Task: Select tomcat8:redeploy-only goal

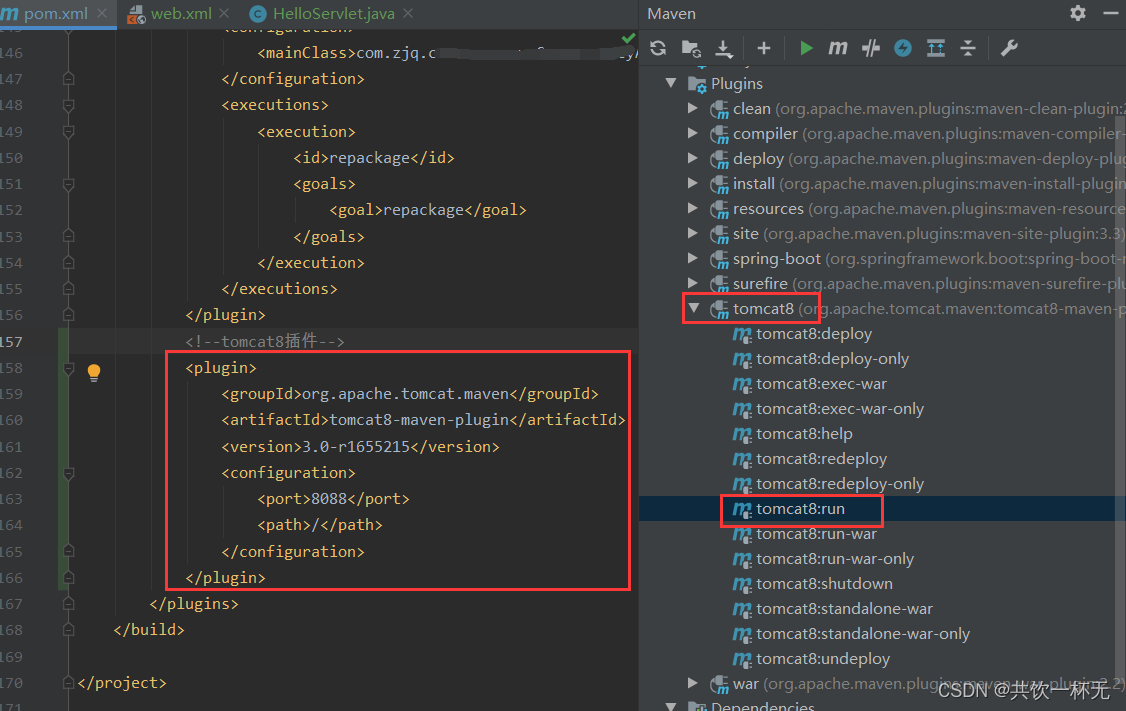Action: tap(839, 483)
